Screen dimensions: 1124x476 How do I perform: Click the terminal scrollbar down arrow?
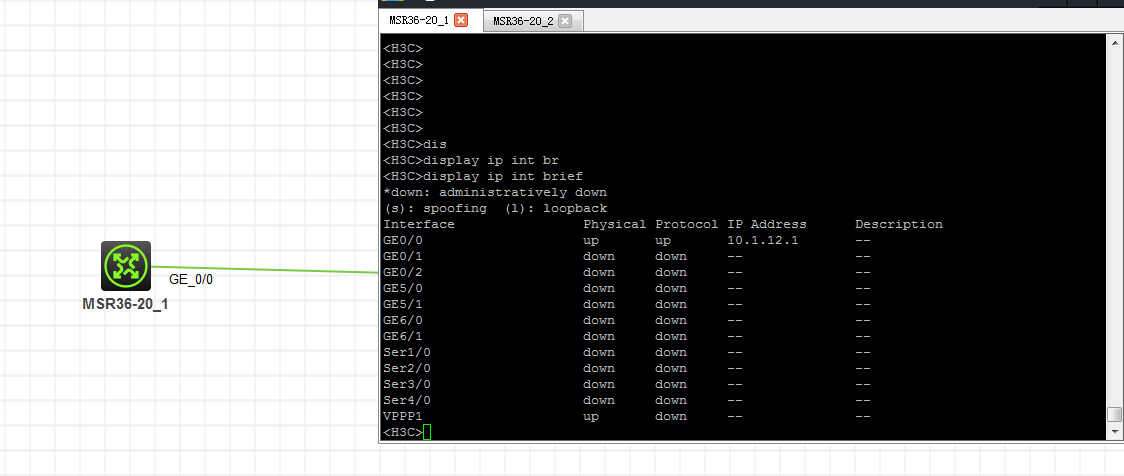(1113, 432)
